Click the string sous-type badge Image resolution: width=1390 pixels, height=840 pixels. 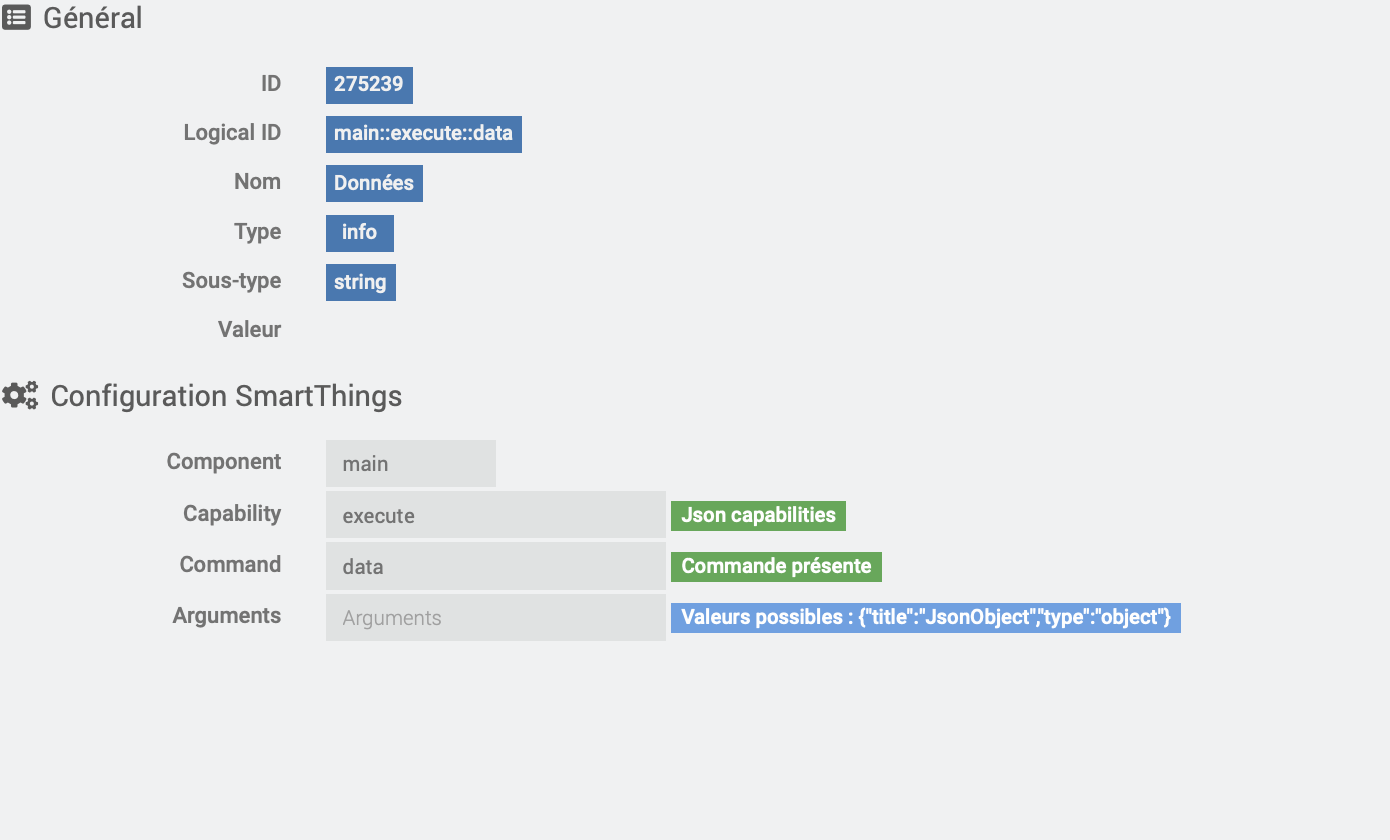(x=361, y=282)
